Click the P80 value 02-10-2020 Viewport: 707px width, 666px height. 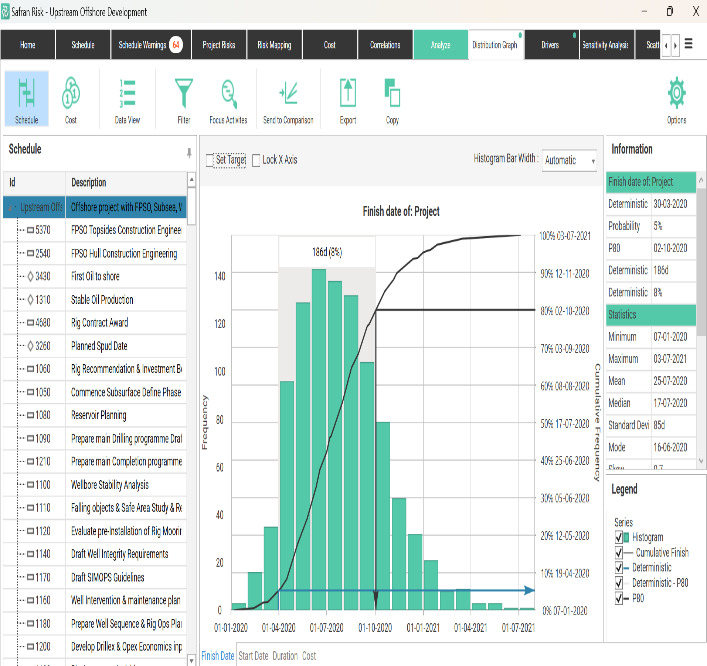point(670,248)
